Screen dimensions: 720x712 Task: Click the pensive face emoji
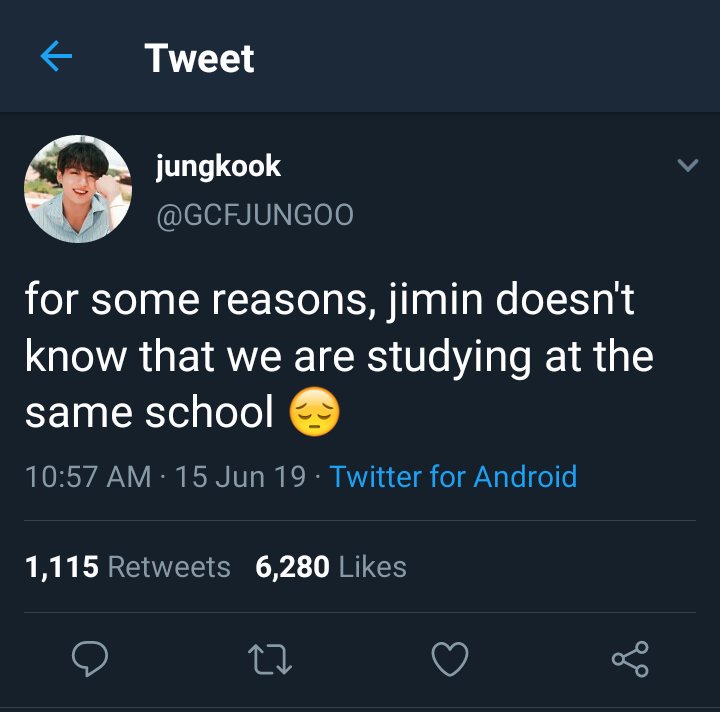click(315, 412)
